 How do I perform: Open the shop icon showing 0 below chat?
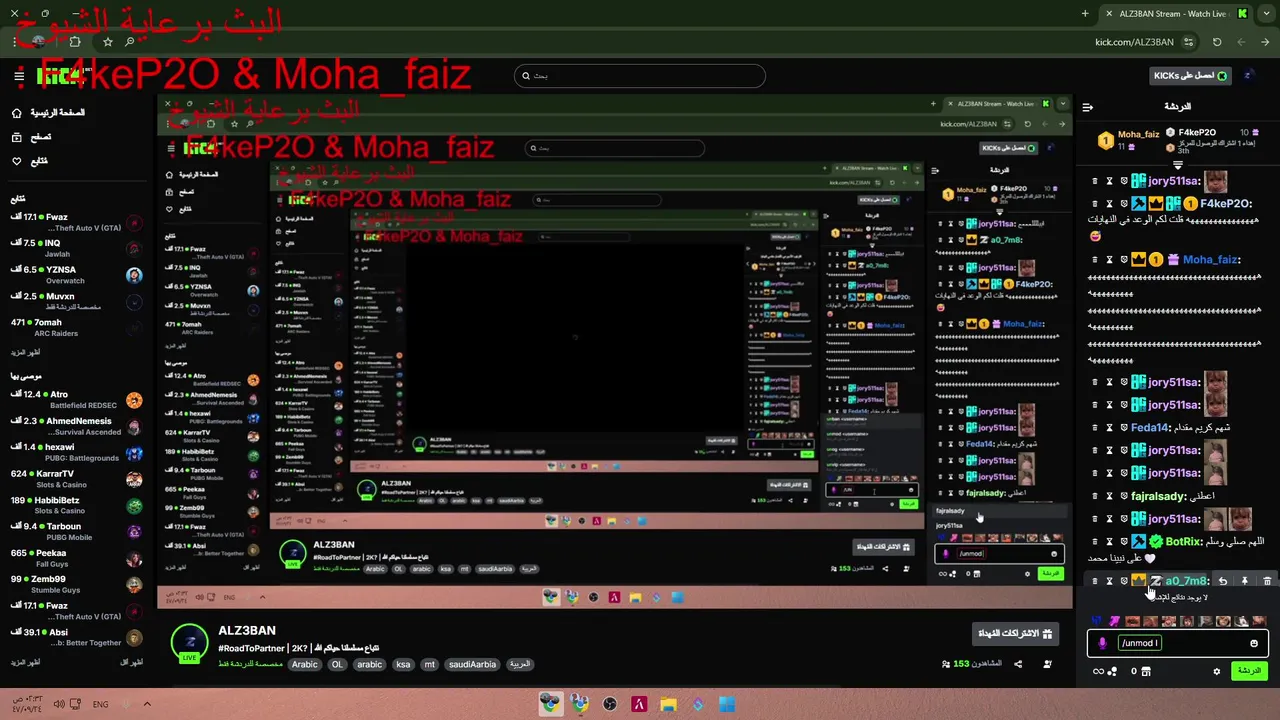coord(1146,671)
